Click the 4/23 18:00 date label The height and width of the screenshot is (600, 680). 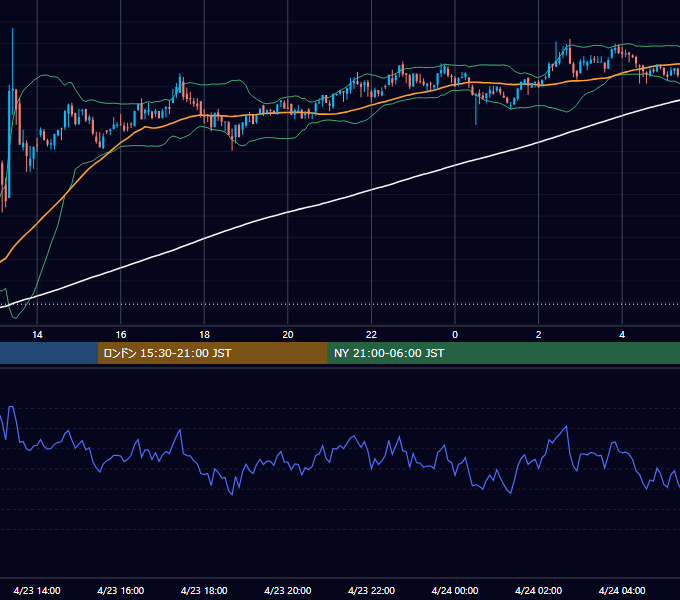click(204, 590)
